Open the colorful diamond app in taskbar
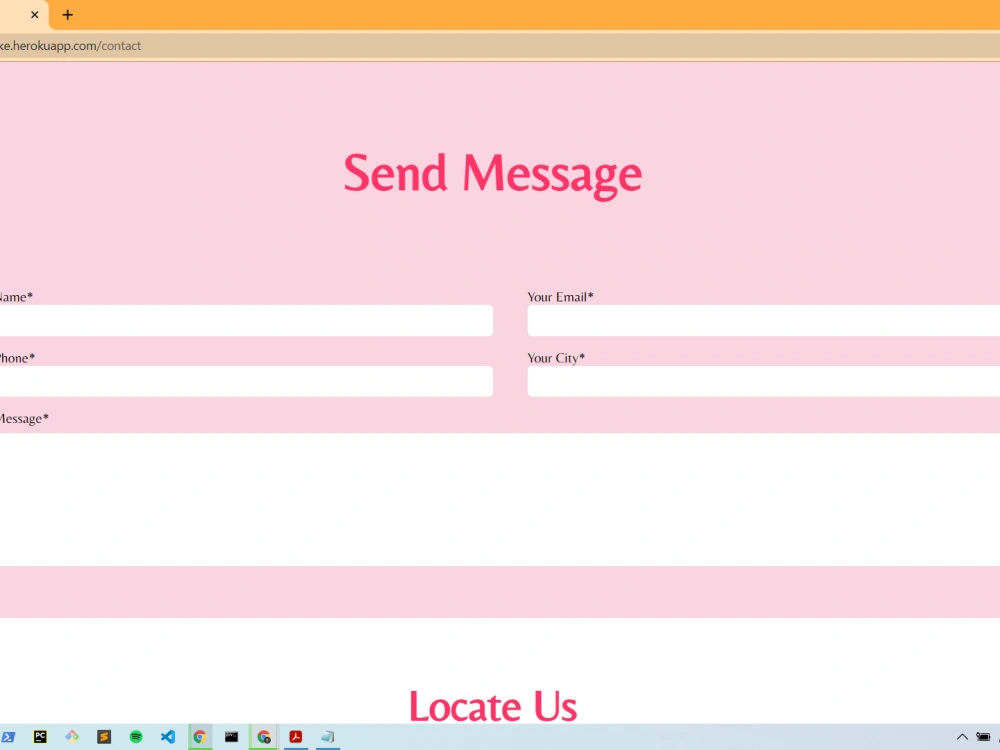1000x750 pixels. click(72, 737)
